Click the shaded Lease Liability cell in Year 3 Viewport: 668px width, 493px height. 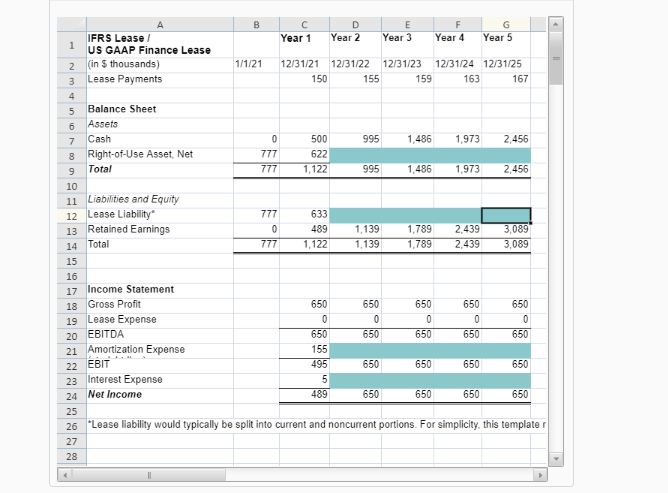coord(407,215)
